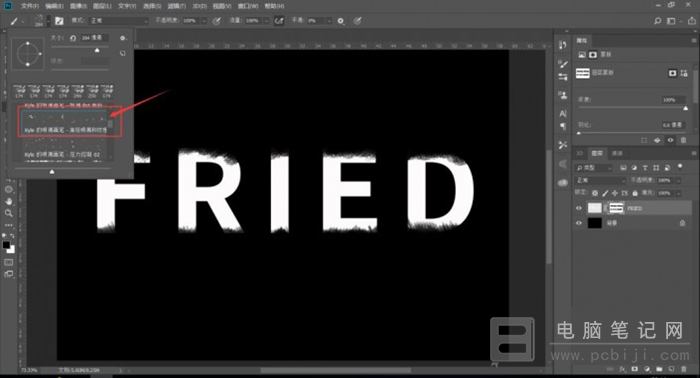Open the layer blend mode dropdown (正常)
This screenshot has height=378, width=700.
point(600,180)
